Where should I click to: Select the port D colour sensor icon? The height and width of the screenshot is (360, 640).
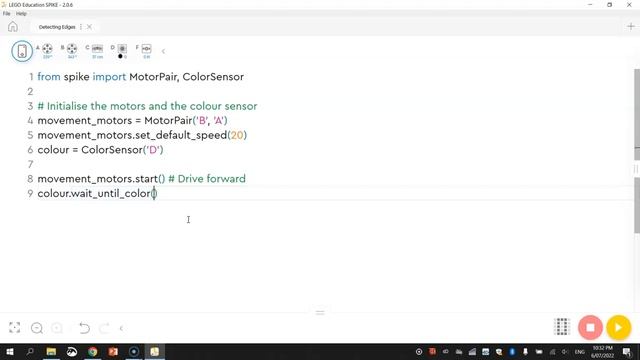122,49
